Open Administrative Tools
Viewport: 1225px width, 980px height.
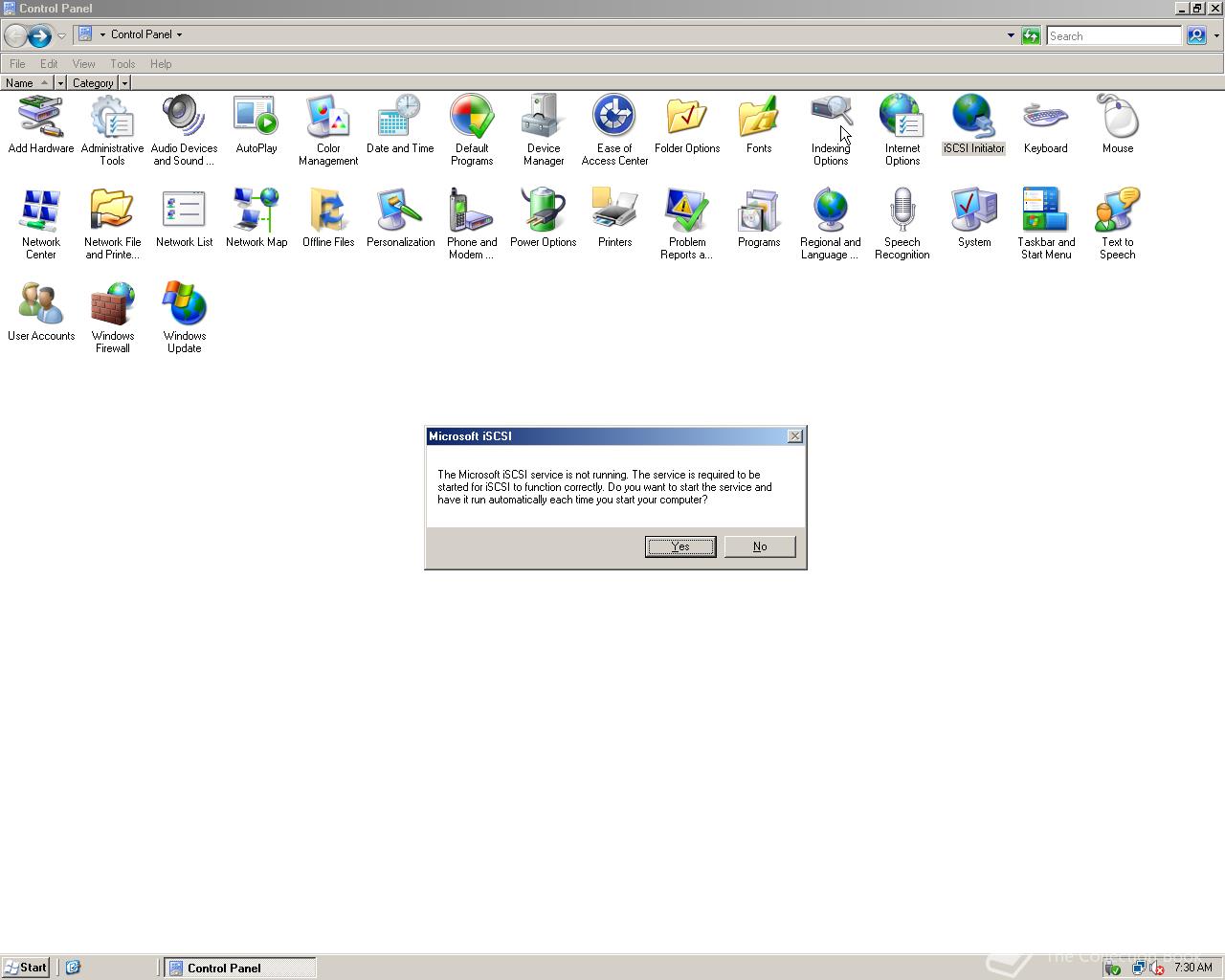[x=113, y=130]
